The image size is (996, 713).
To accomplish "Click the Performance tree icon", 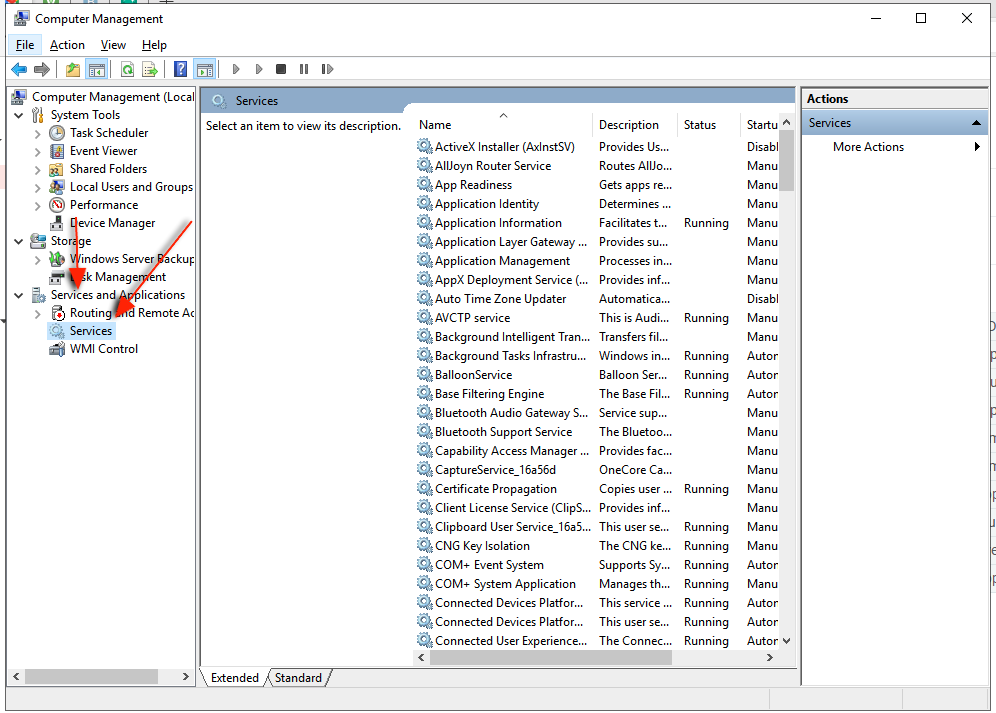I will [57, 205].
